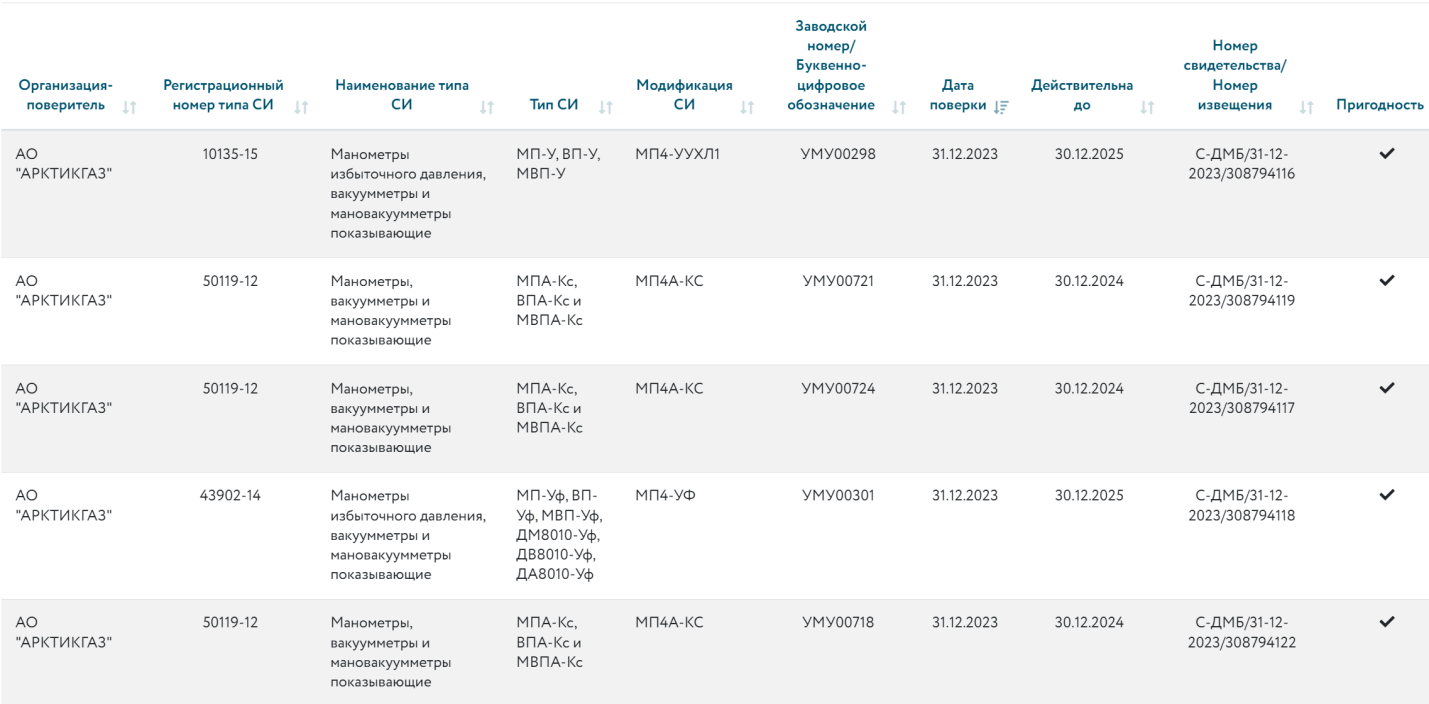Sort table by Наименование типа СИ icon

click(x=487, y=107)
